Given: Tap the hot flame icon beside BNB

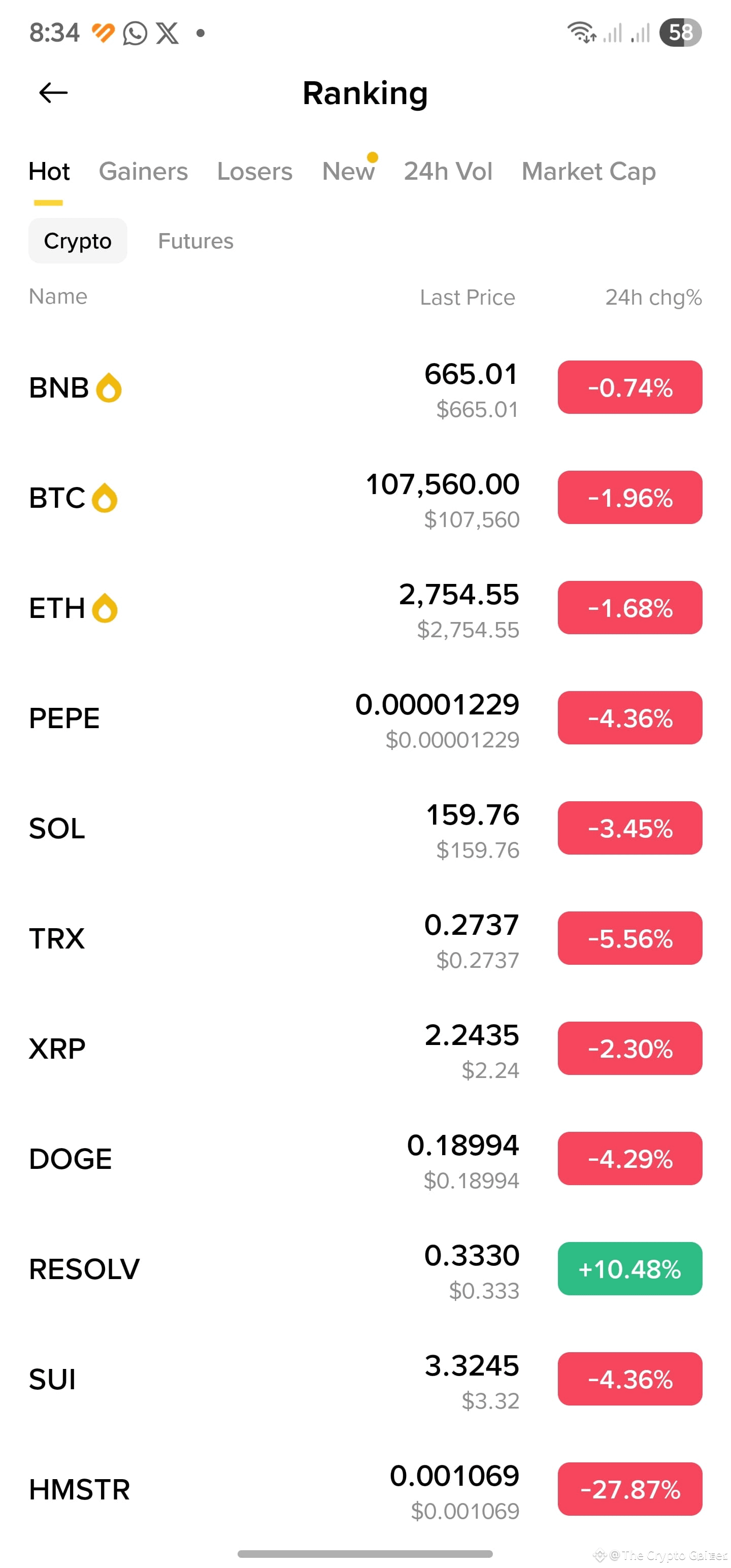Looking at the screenshot, I should [109, 388].
